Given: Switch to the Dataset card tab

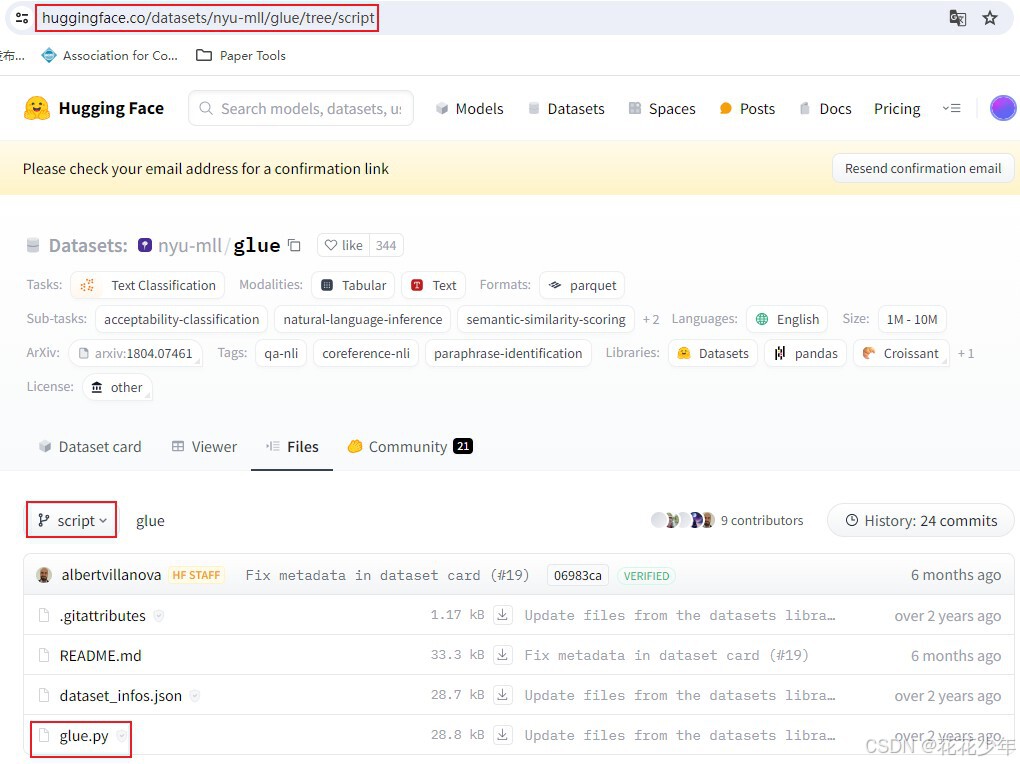Looking at the screenshot, I should pyautogui.click(x=90, y=446).
